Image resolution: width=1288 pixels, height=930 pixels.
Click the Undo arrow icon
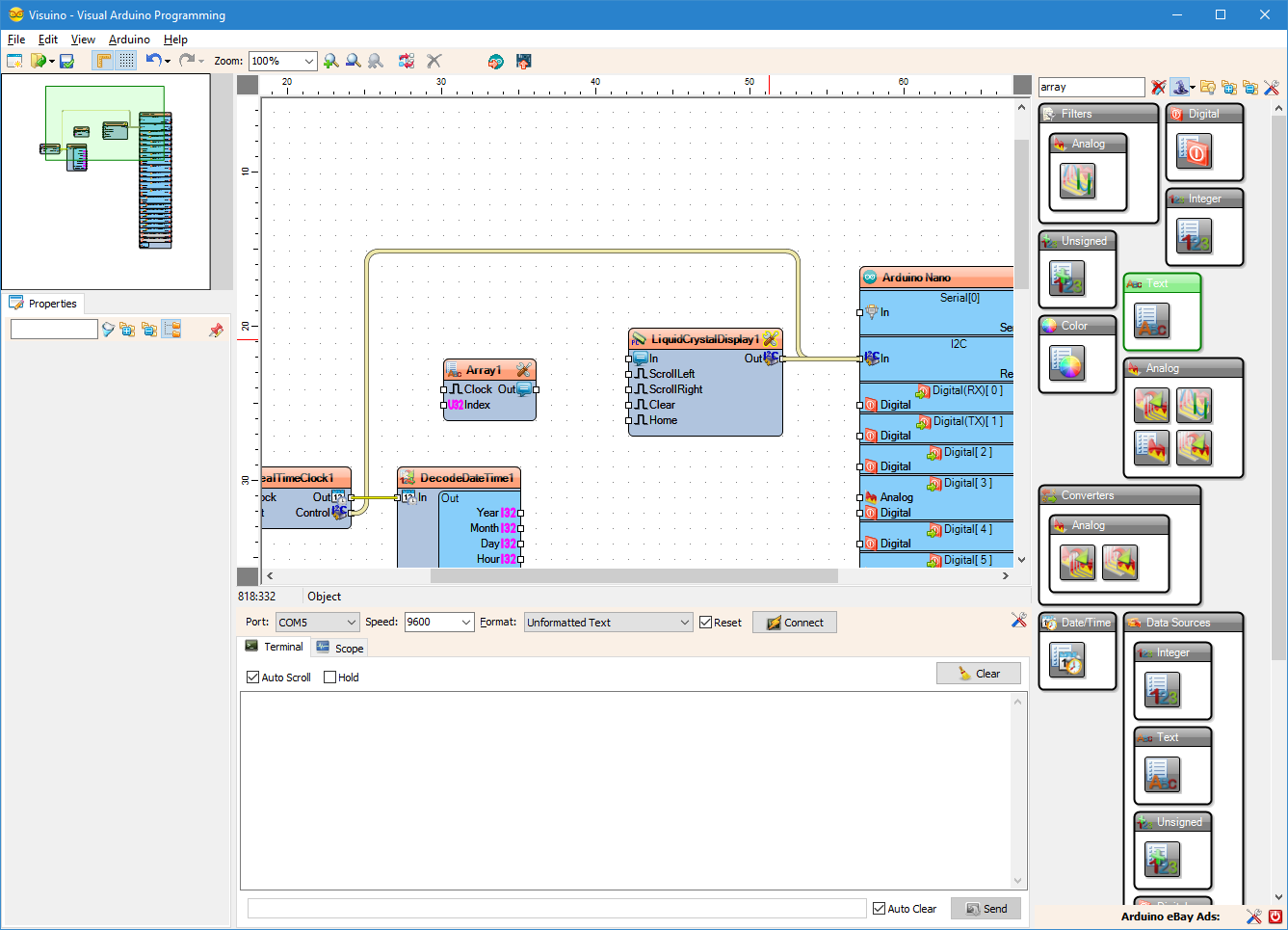tap(153, 60)
